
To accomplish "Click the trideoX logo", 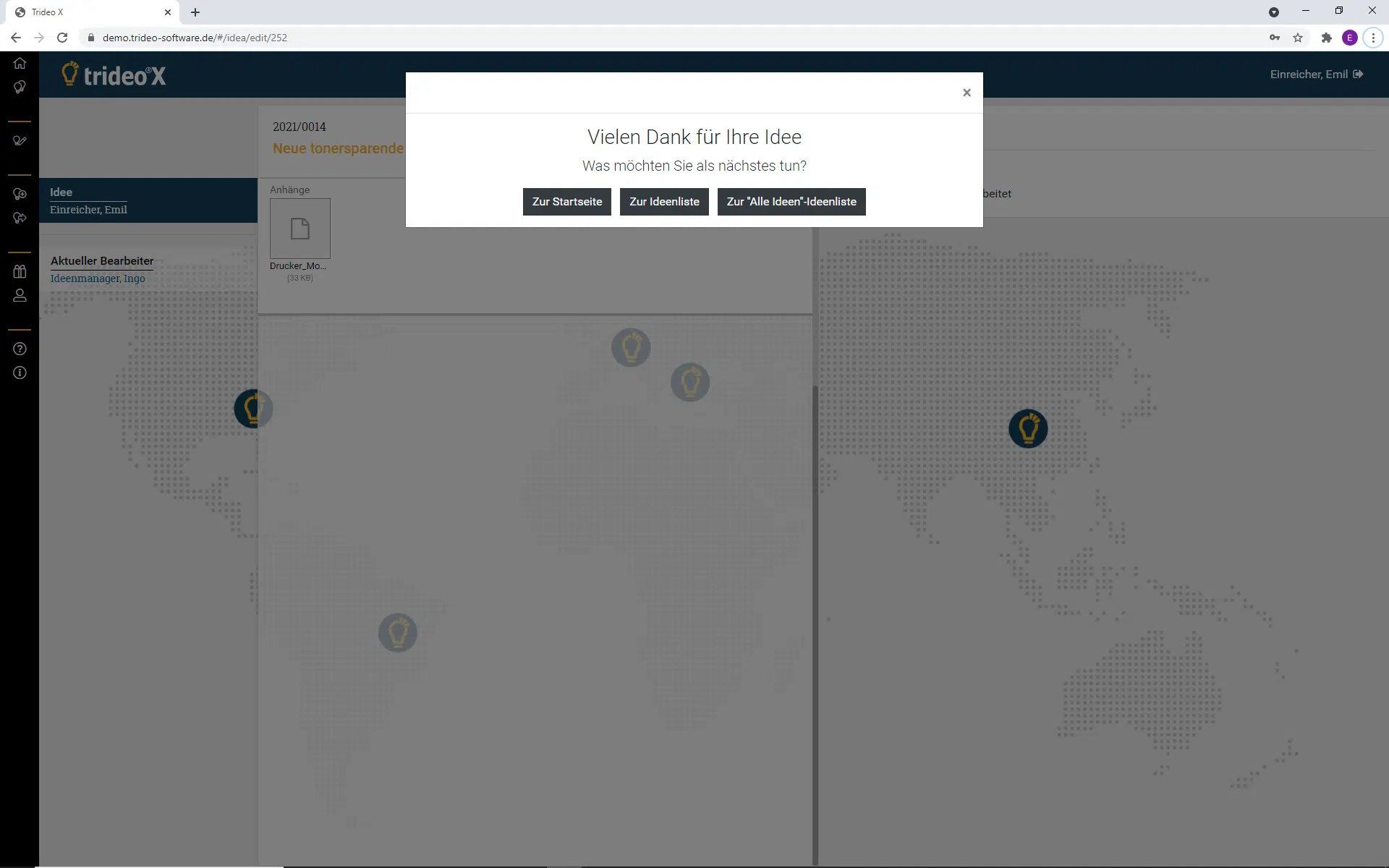I will pos(114,75).
